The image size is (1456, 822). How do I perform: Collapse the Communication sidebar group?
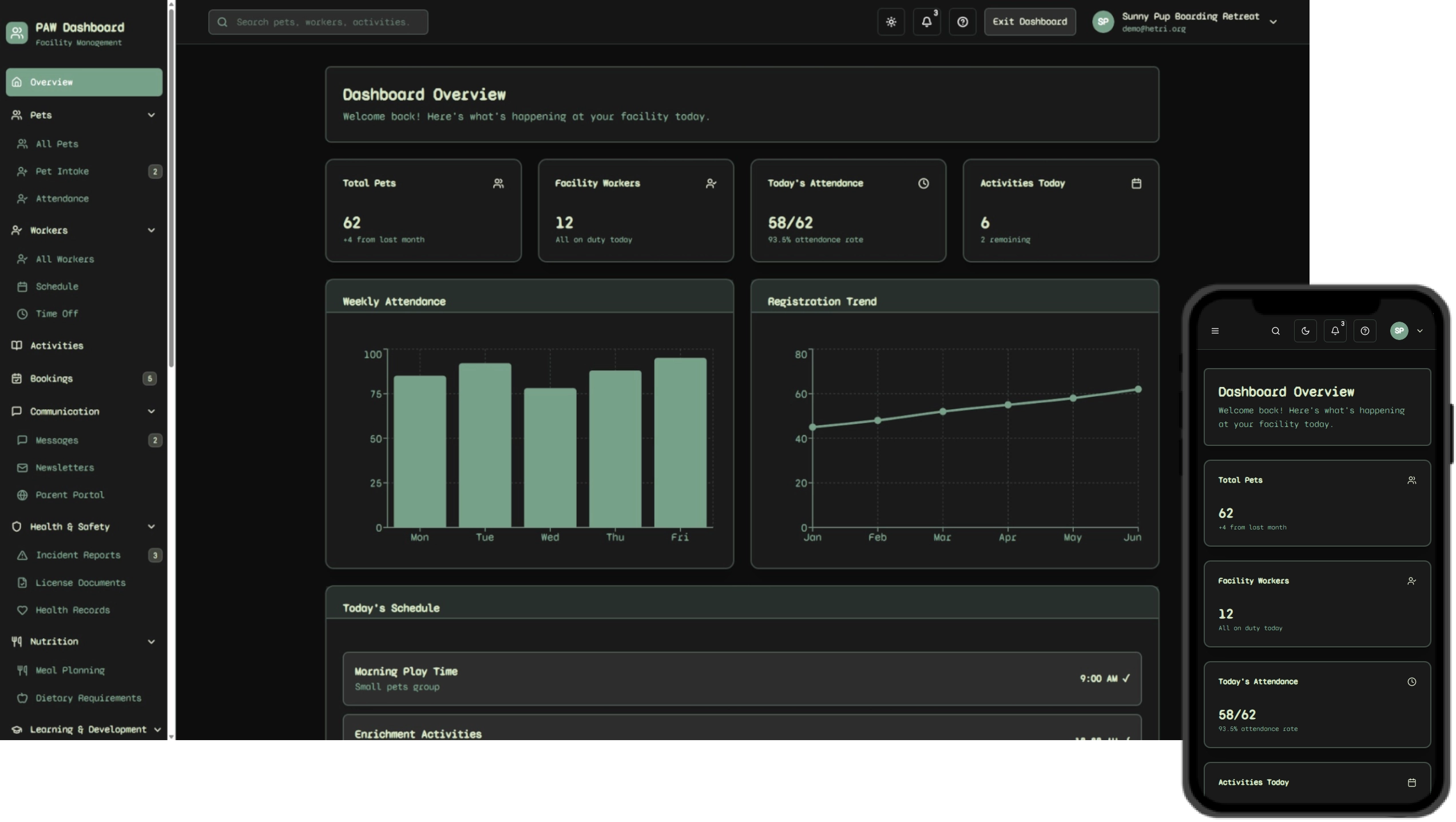pyautogui.click(x=151, y=411)
